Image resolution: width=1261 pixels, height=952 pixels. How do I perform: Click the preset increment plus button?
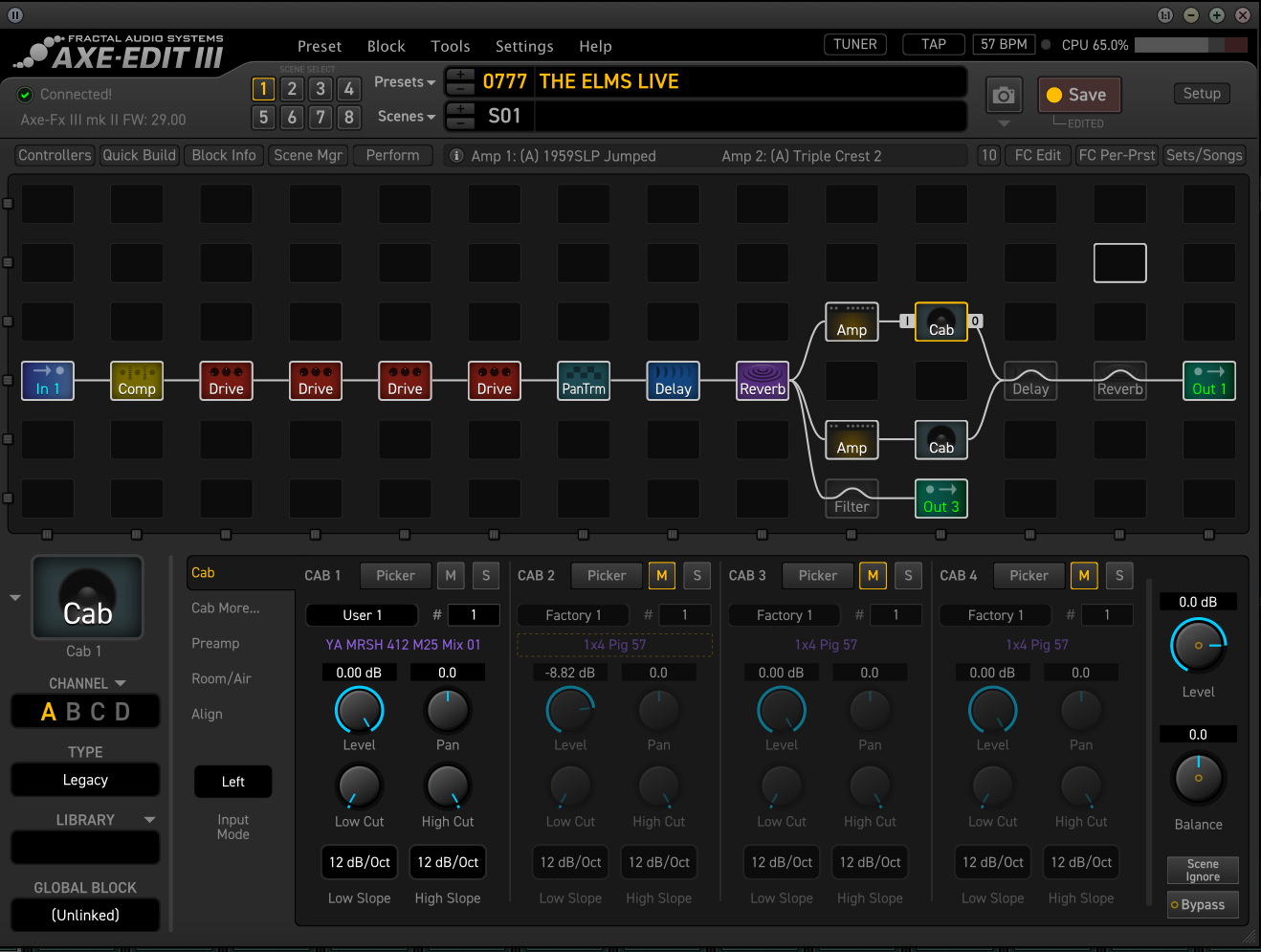click(460, 75)
